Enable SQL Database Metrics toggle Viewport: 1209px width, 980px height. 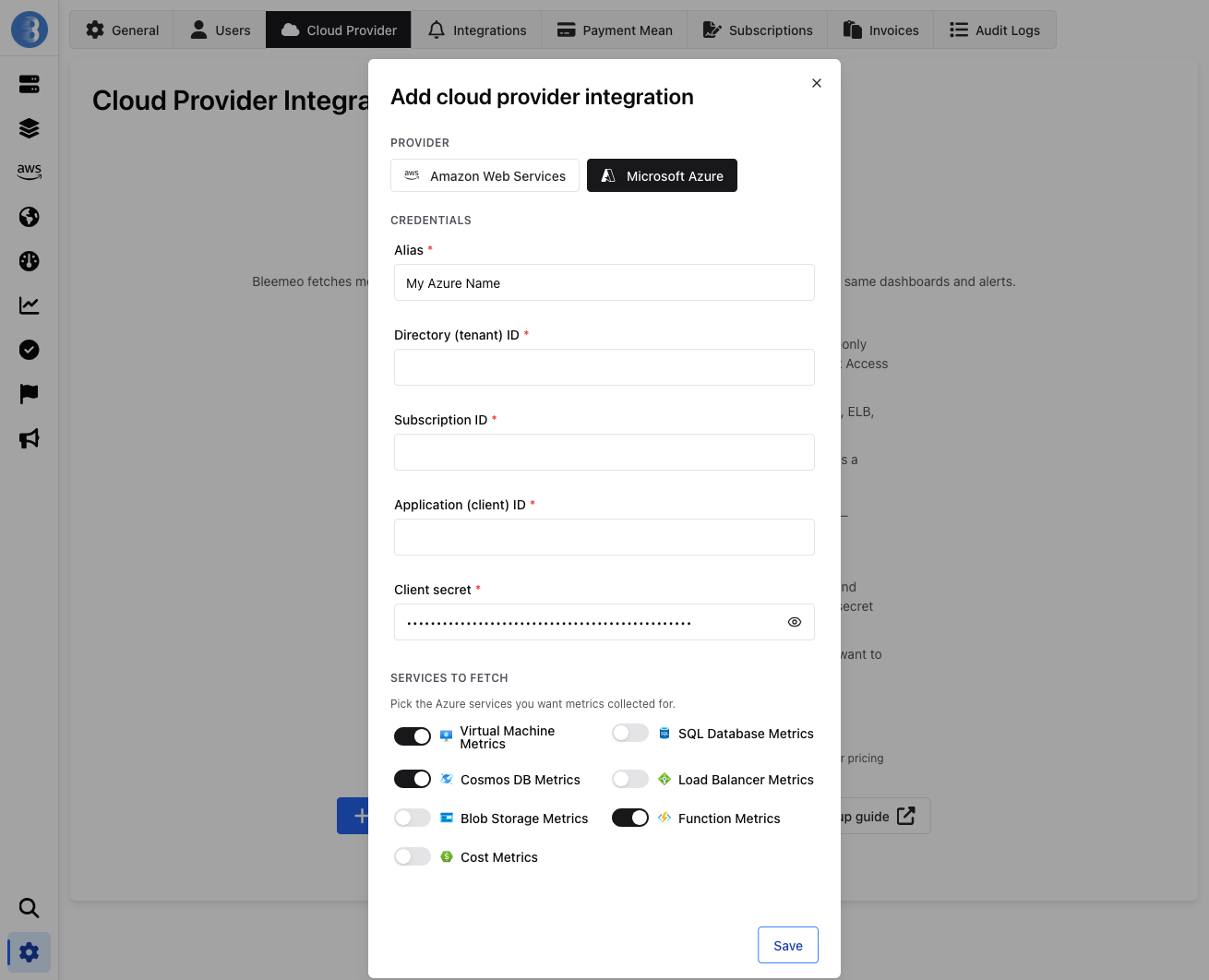tap(630, 733)
